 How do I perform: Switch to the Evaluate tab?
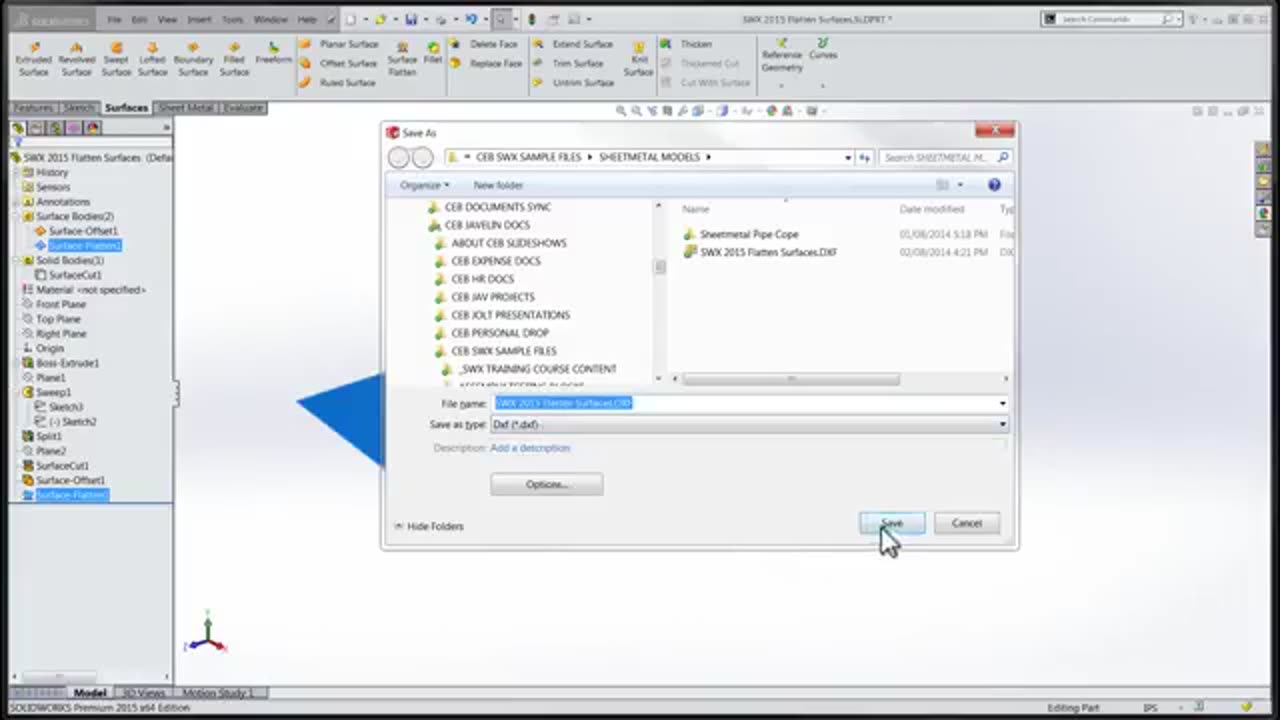243,107
